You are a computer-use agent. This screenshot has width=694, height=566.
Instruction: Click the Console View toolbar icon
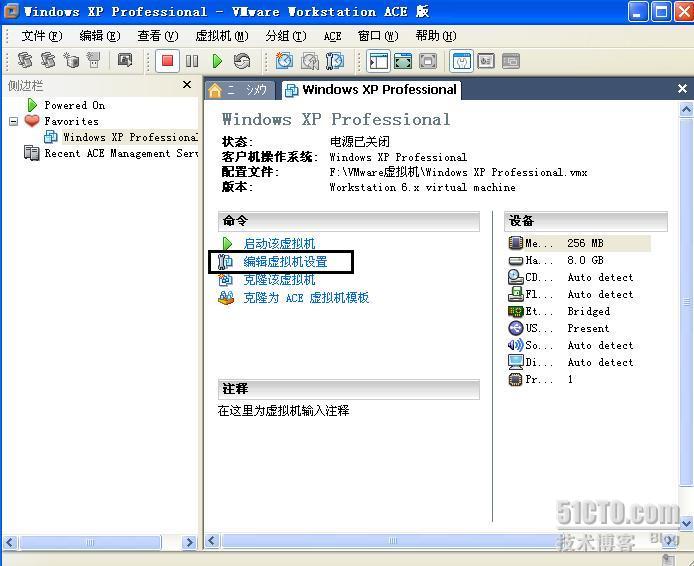coord(511,61)
